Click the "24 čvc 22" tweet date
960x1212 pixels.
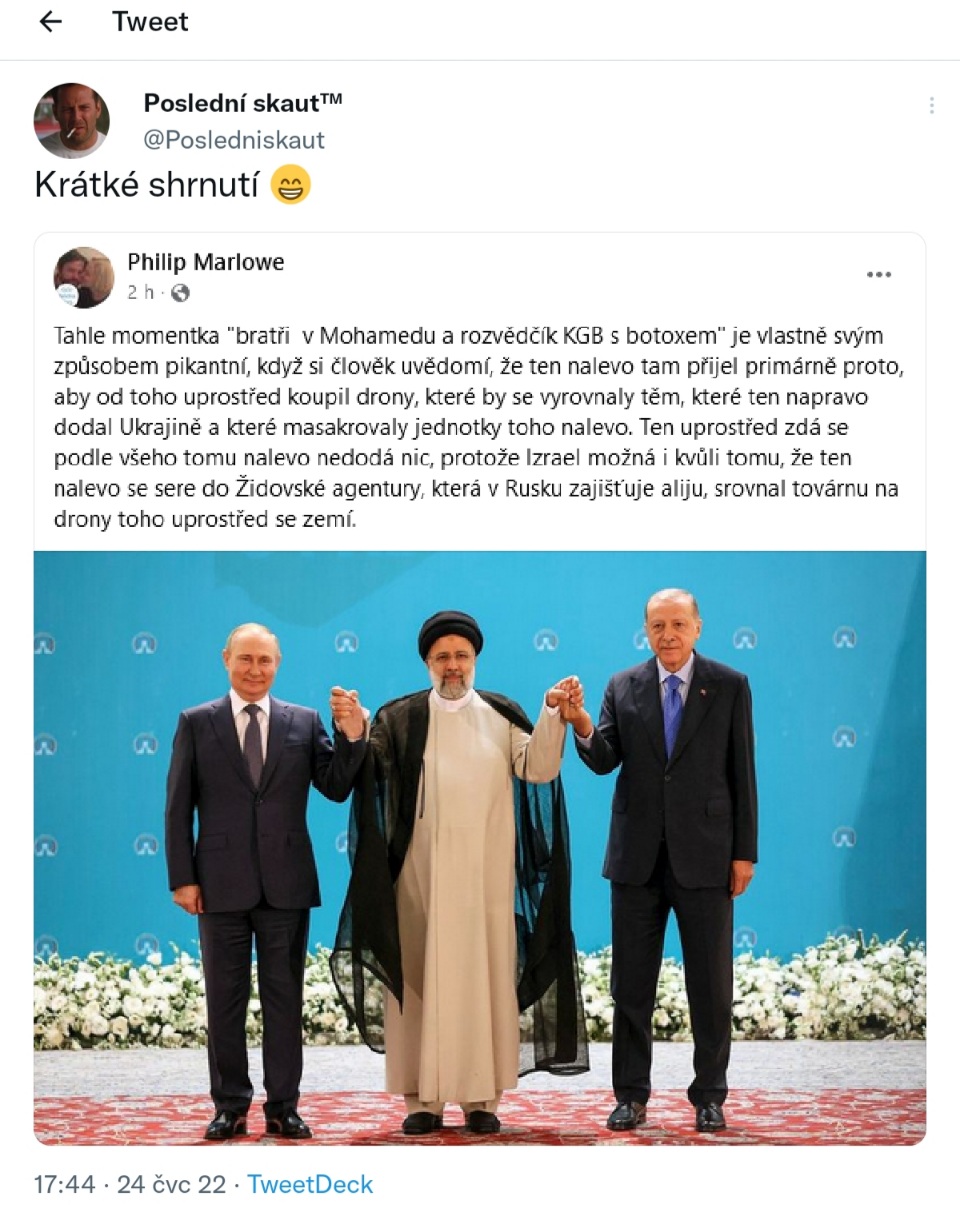coord(171,1185)
